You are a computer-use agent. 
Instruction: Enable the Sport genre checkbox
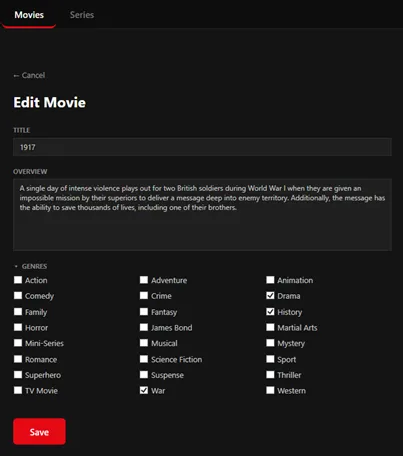(270, 359)
